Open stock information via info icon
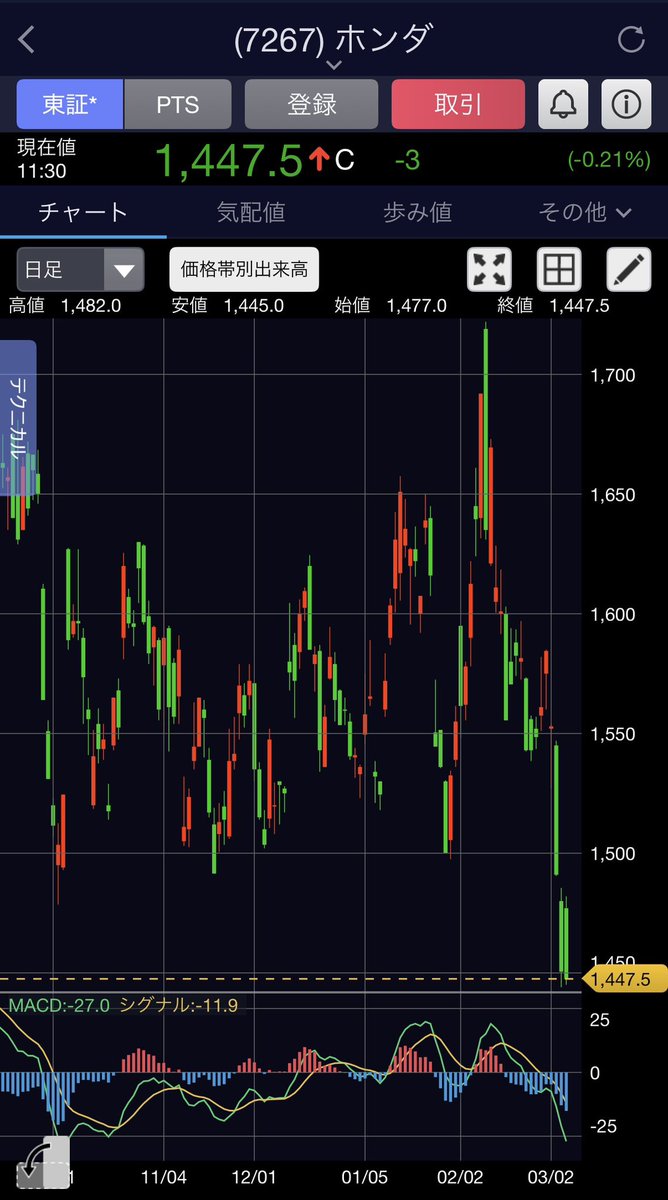The height and width of the screenshot is (1200, 668). 627,104
